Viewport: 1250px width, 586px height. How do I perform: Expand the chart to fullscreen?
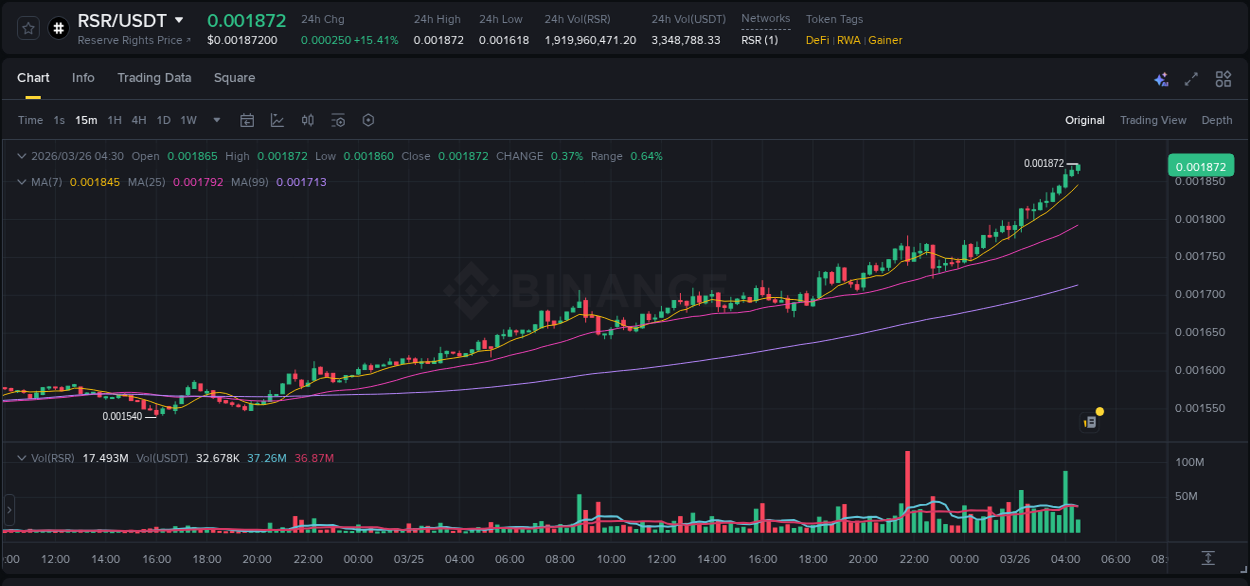(1192, 78)
